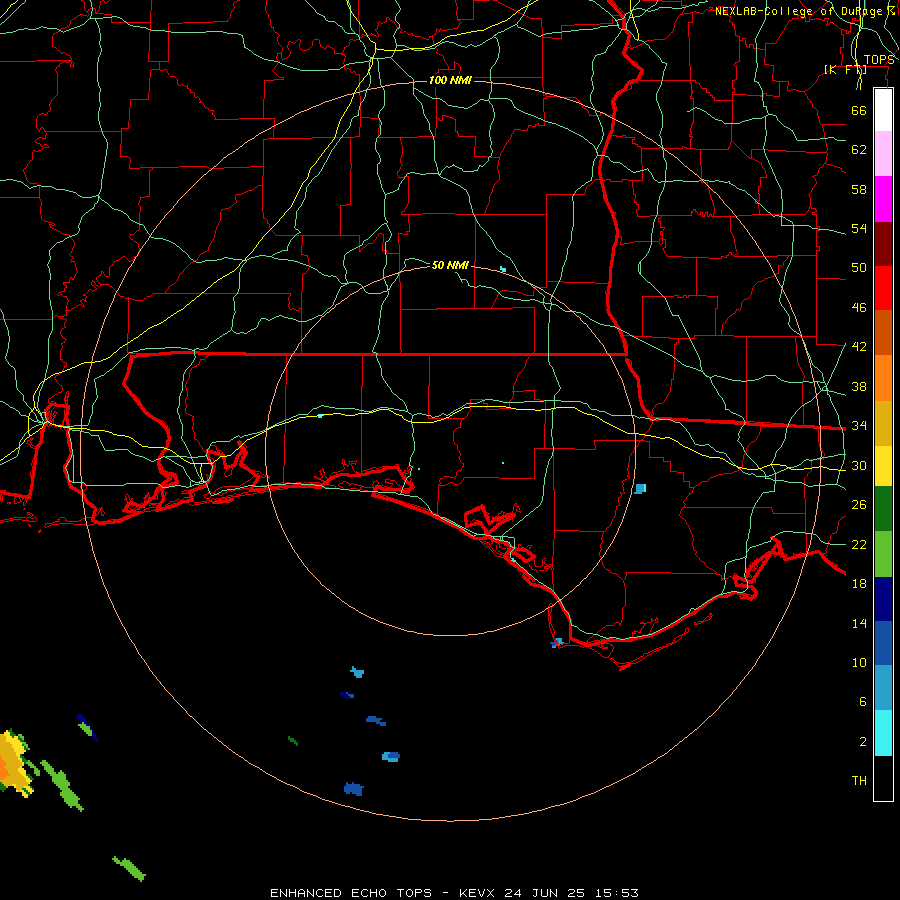Click the K FT units label
900x900 pixels.
tap(845, 70)
